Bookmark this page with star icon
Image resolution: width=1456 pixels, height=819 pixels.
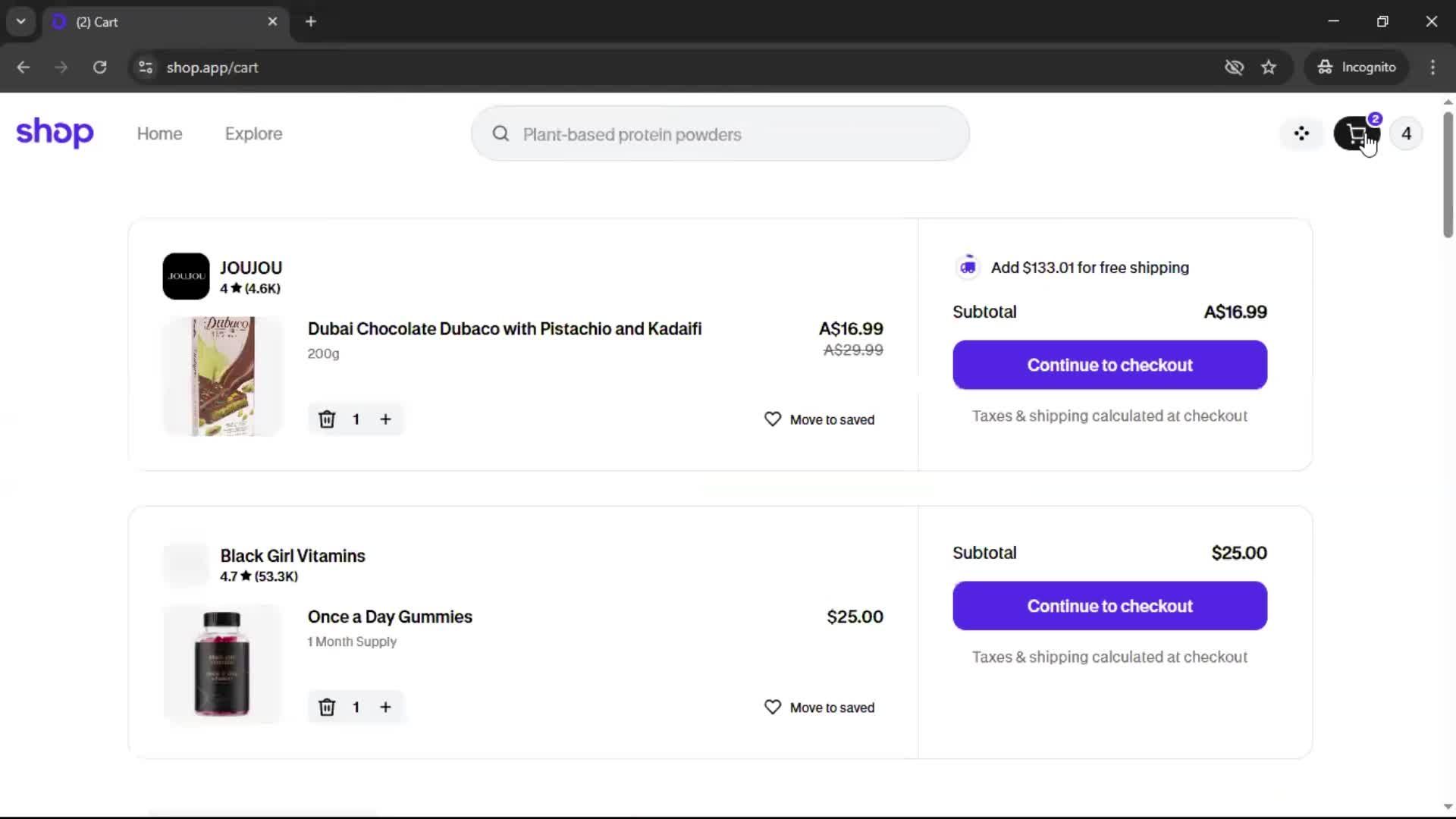[x=1269, y=67]
